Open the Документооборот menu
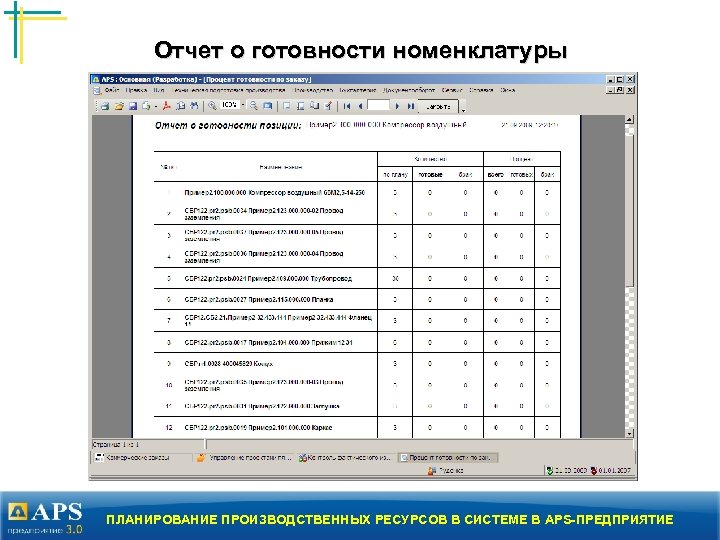Screen dimensions: 720x540 409,90
